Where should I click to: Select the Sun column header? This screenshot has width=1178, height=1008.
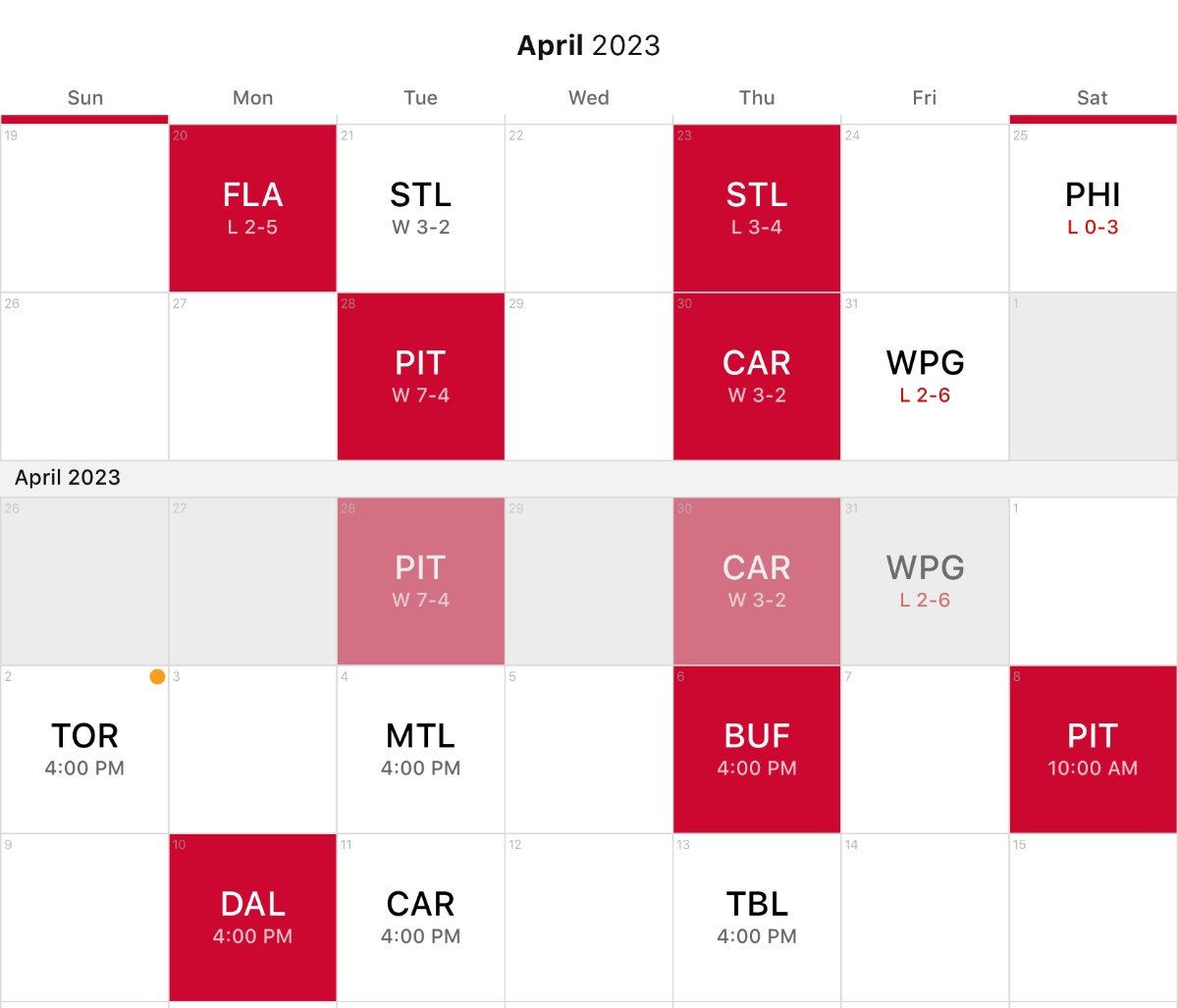[x=84, y=97]
